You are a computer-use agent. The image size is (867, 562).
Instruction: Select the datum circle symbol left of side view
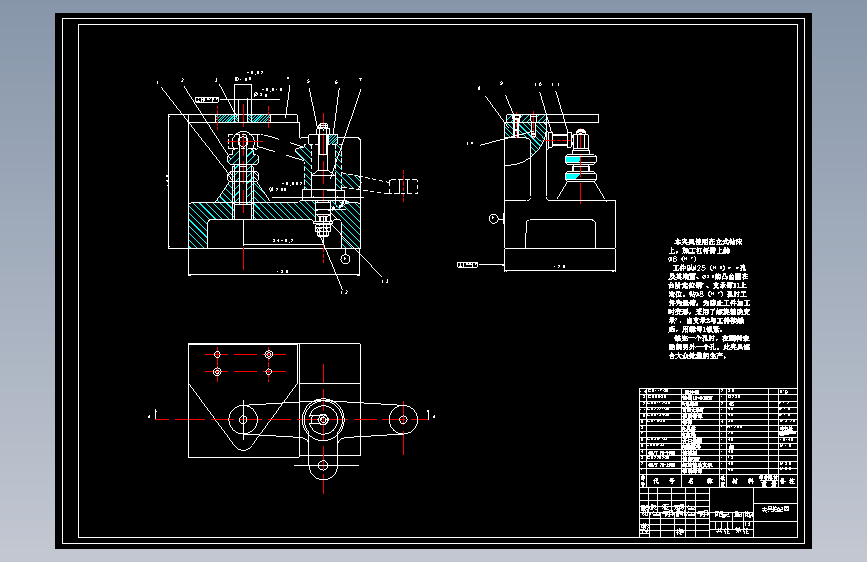pos(493,218)
